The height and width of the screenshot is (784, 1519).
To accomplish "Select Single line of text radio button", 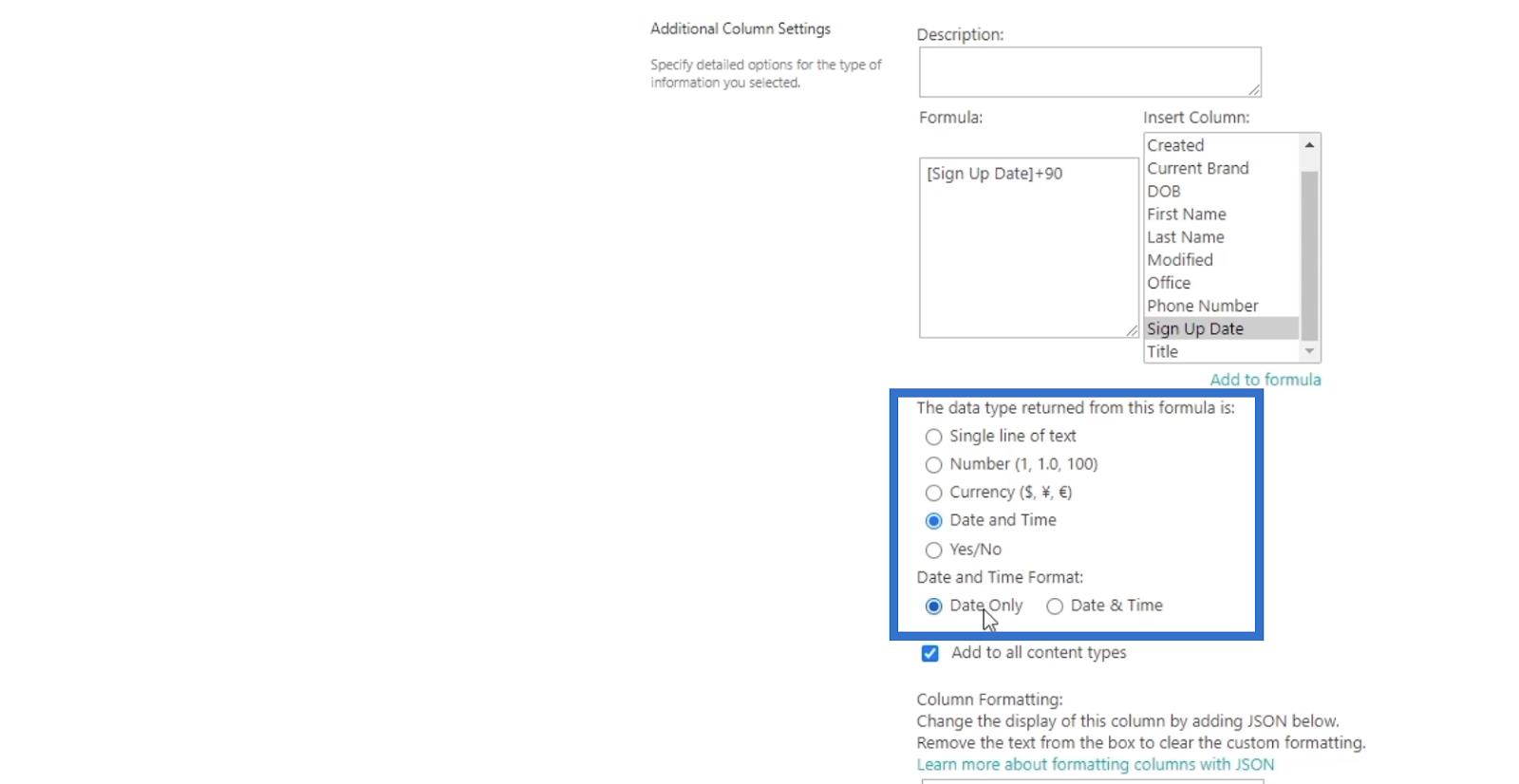I will [x=934, y=437].
